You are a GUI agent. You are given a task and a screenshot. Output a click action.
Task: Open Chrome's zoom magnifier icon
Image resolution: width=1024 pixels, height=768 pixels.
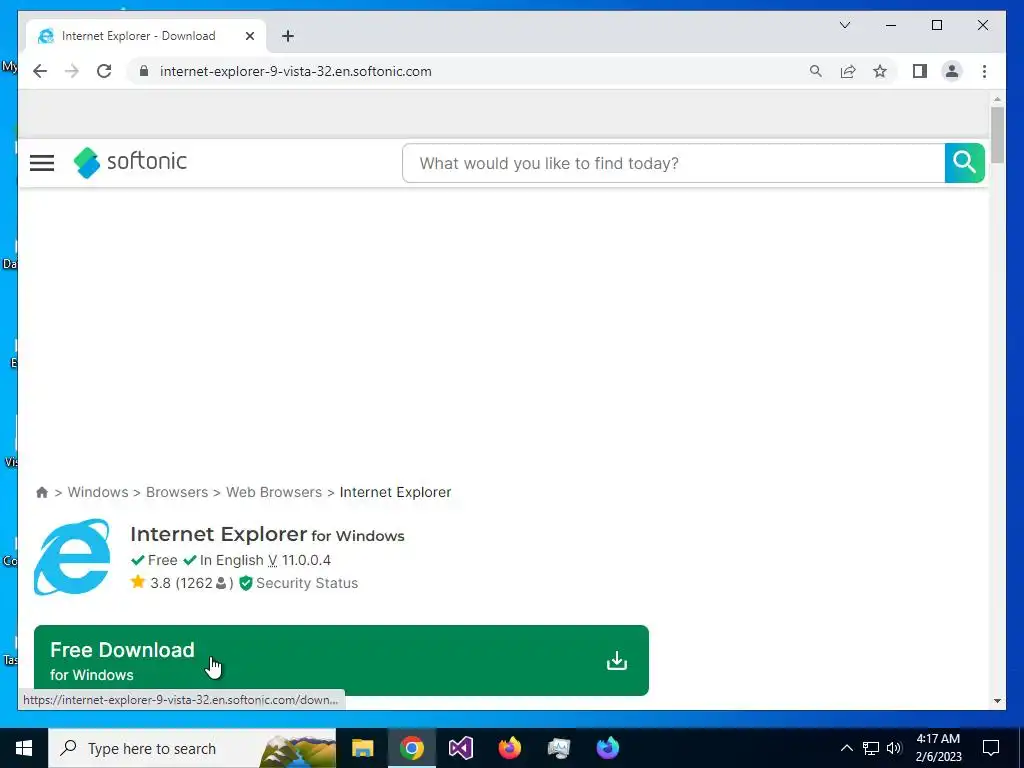[x=816, y=71]
